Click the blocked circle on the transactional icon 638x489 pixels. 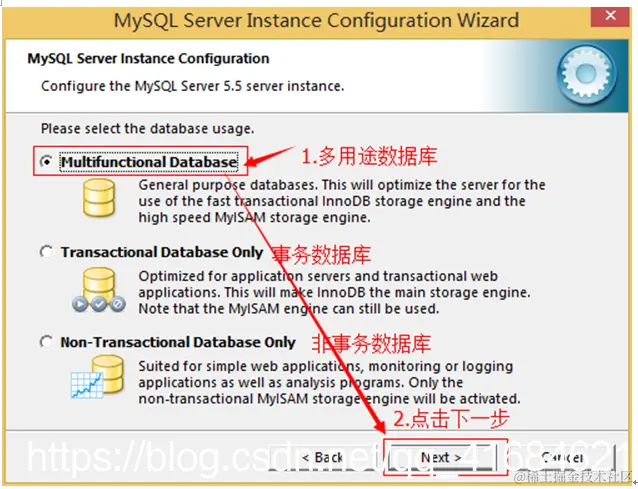pyautogui.click(x=118, y=303)
